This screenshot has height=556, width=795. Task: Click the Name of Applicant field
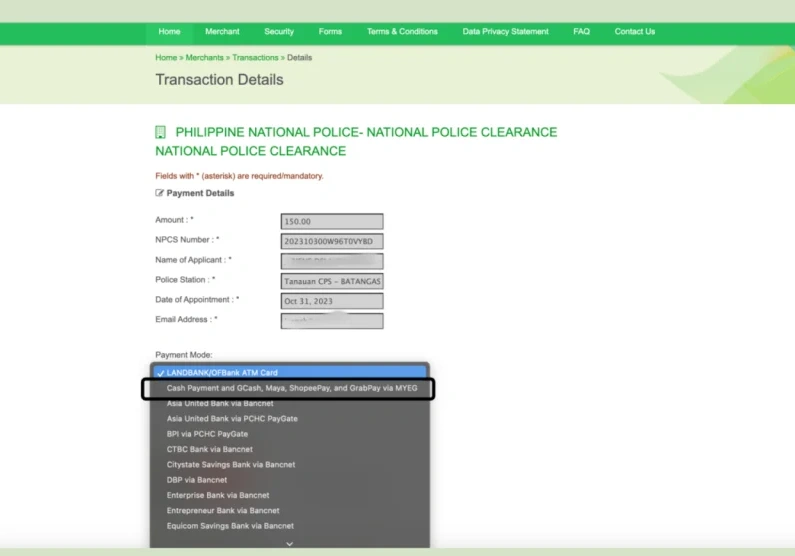332,261
